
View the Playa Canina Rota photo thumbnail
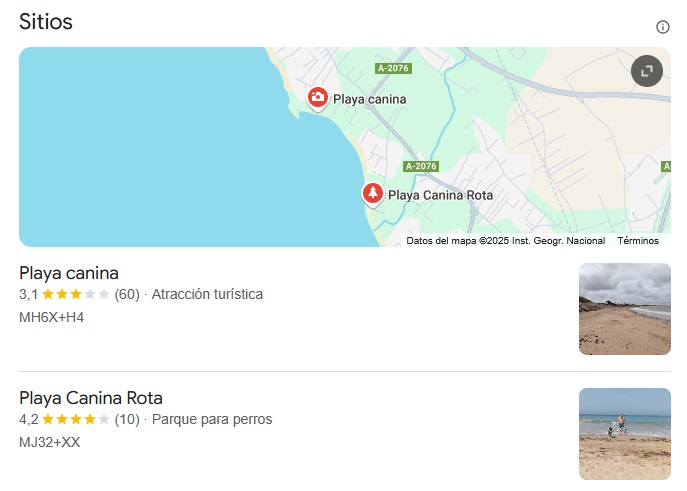point(624,434)
